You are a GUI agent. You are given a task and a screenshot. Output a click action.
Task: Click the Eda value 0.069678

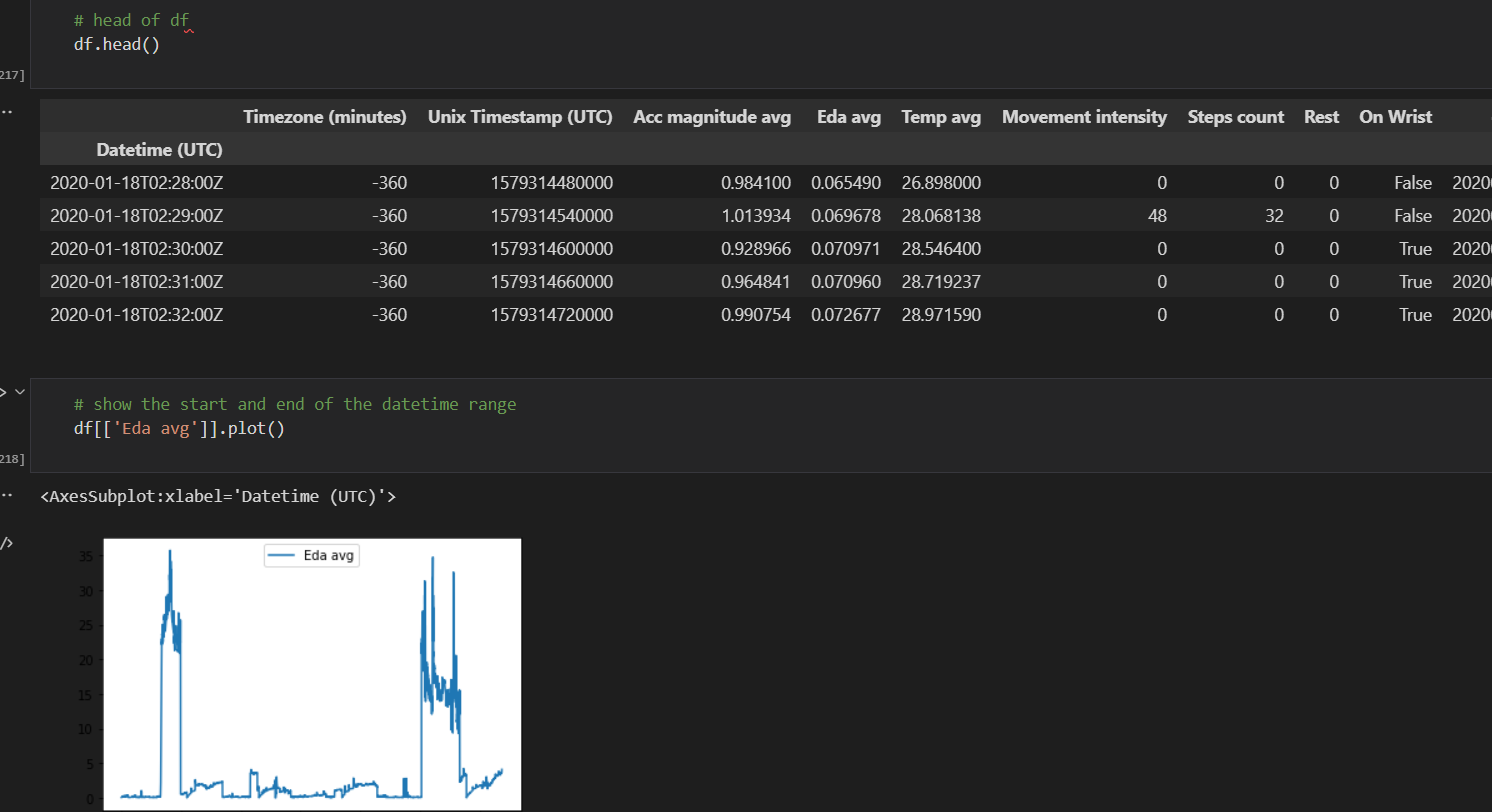[846, 216]
